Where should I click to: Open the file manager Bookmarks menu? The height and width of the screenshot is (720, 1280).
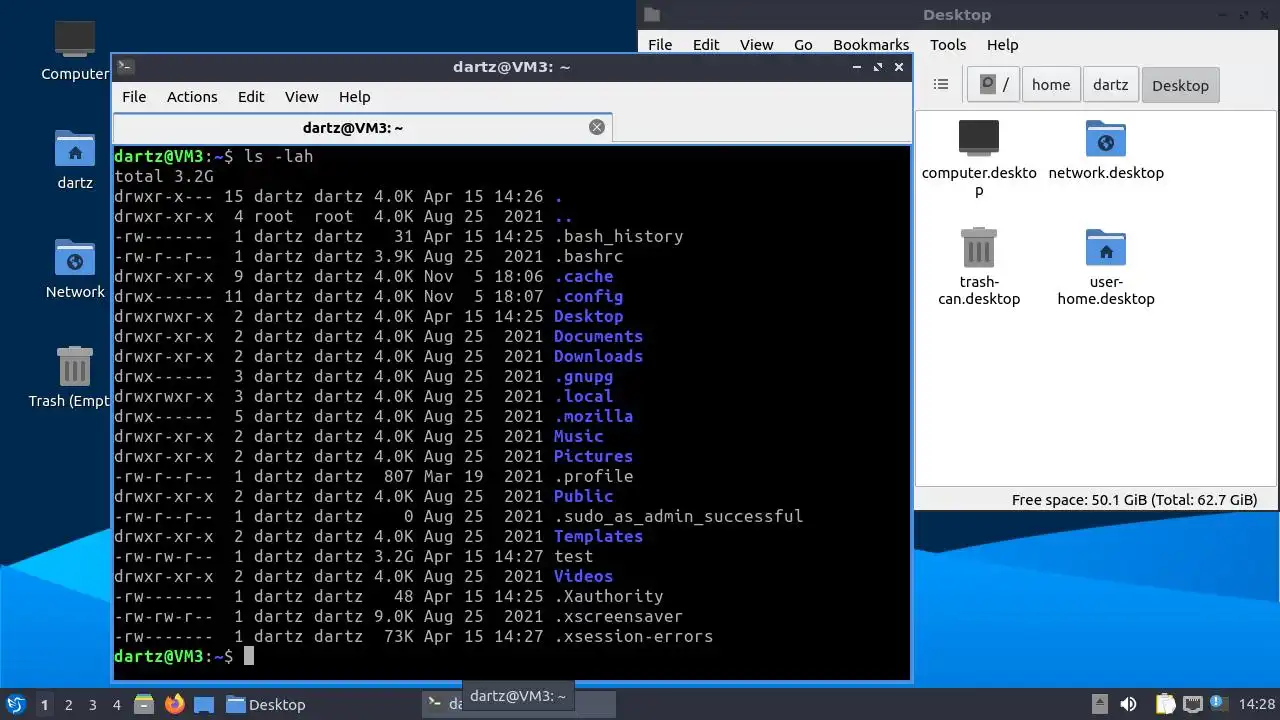pos(871,45)
